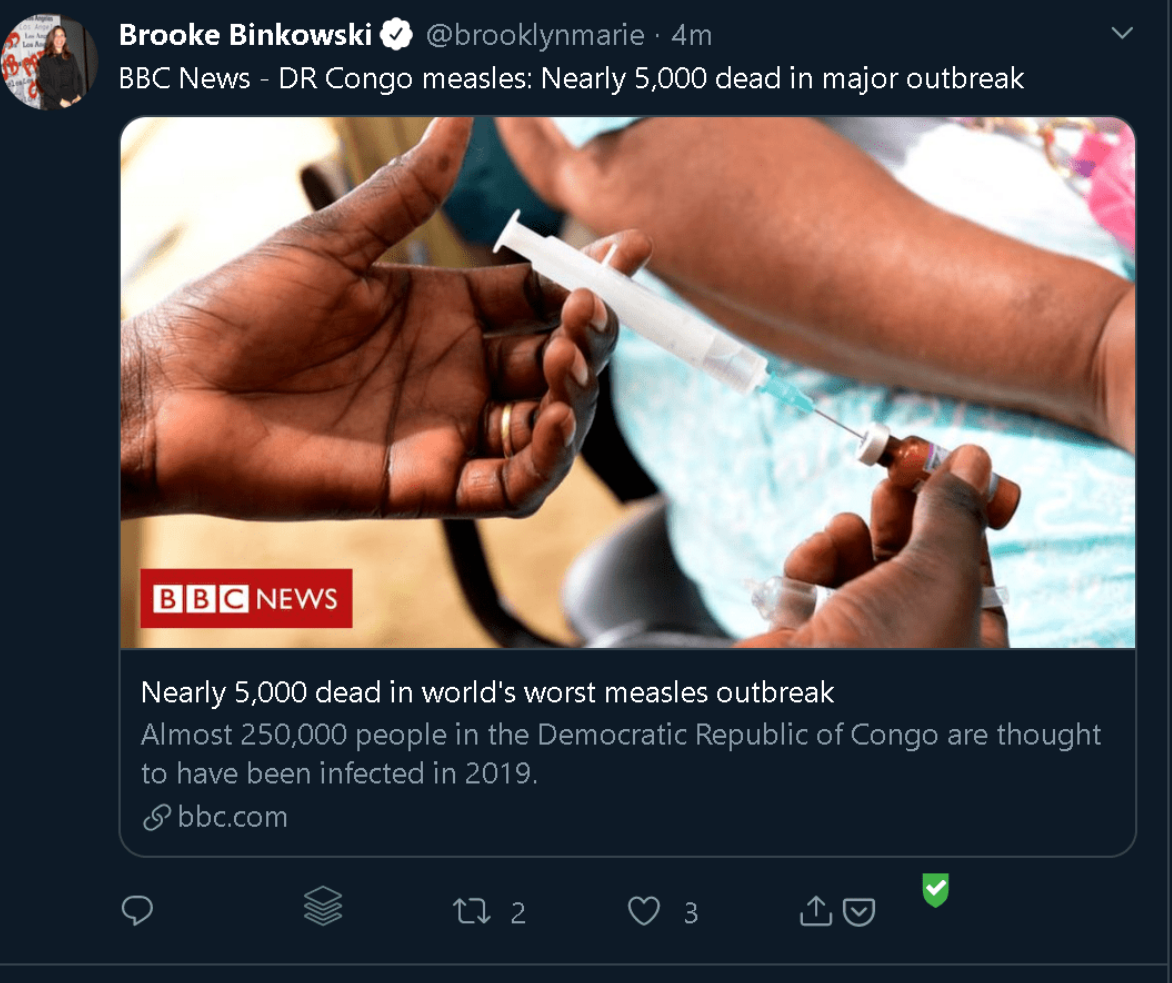Click the @brooklynmarie handle
Viewport: 1172px width, 983px height.
click(535, 36)
